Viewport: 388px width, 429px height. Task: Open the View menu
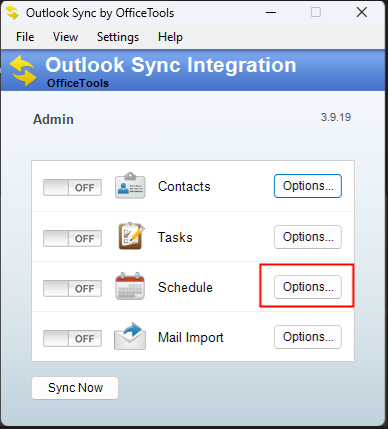[x=65, y=37]
